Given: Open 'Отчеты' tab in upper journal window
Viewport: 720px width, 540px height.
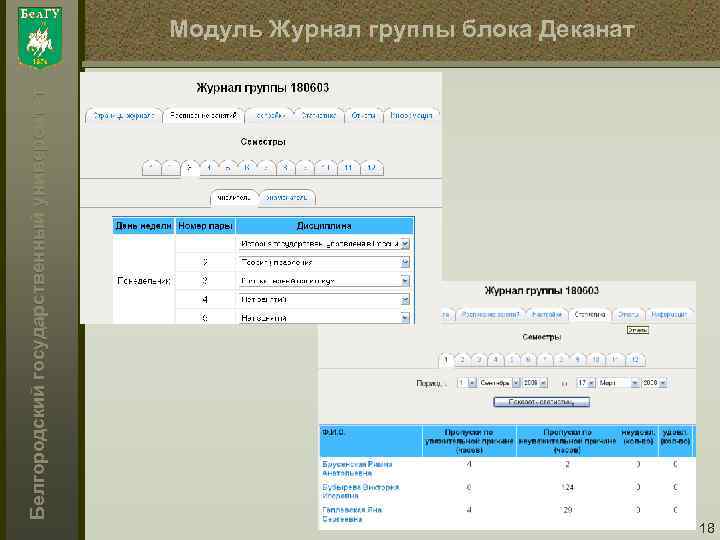Looking at the screenshot, I should coord(363,116).
